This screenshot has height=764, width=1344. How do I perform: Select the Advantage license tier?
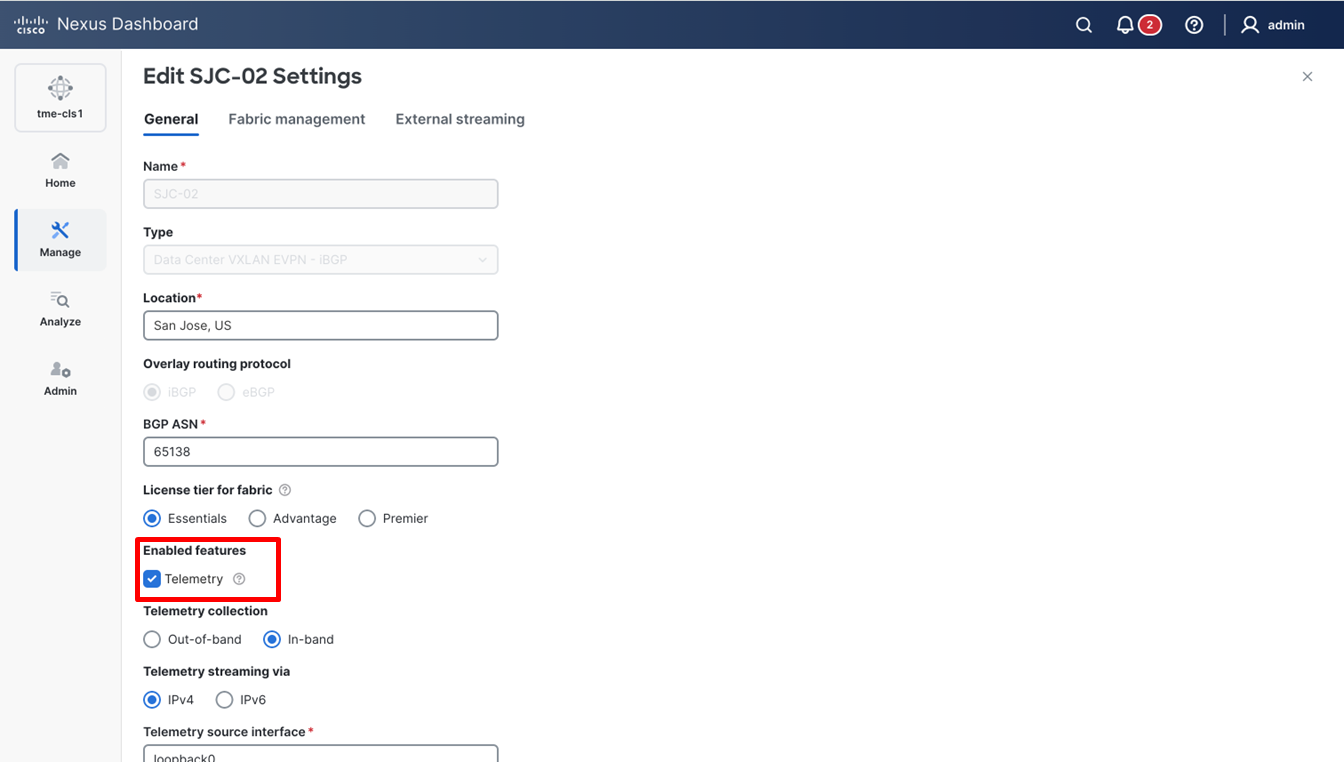click(x=257, y=518)
